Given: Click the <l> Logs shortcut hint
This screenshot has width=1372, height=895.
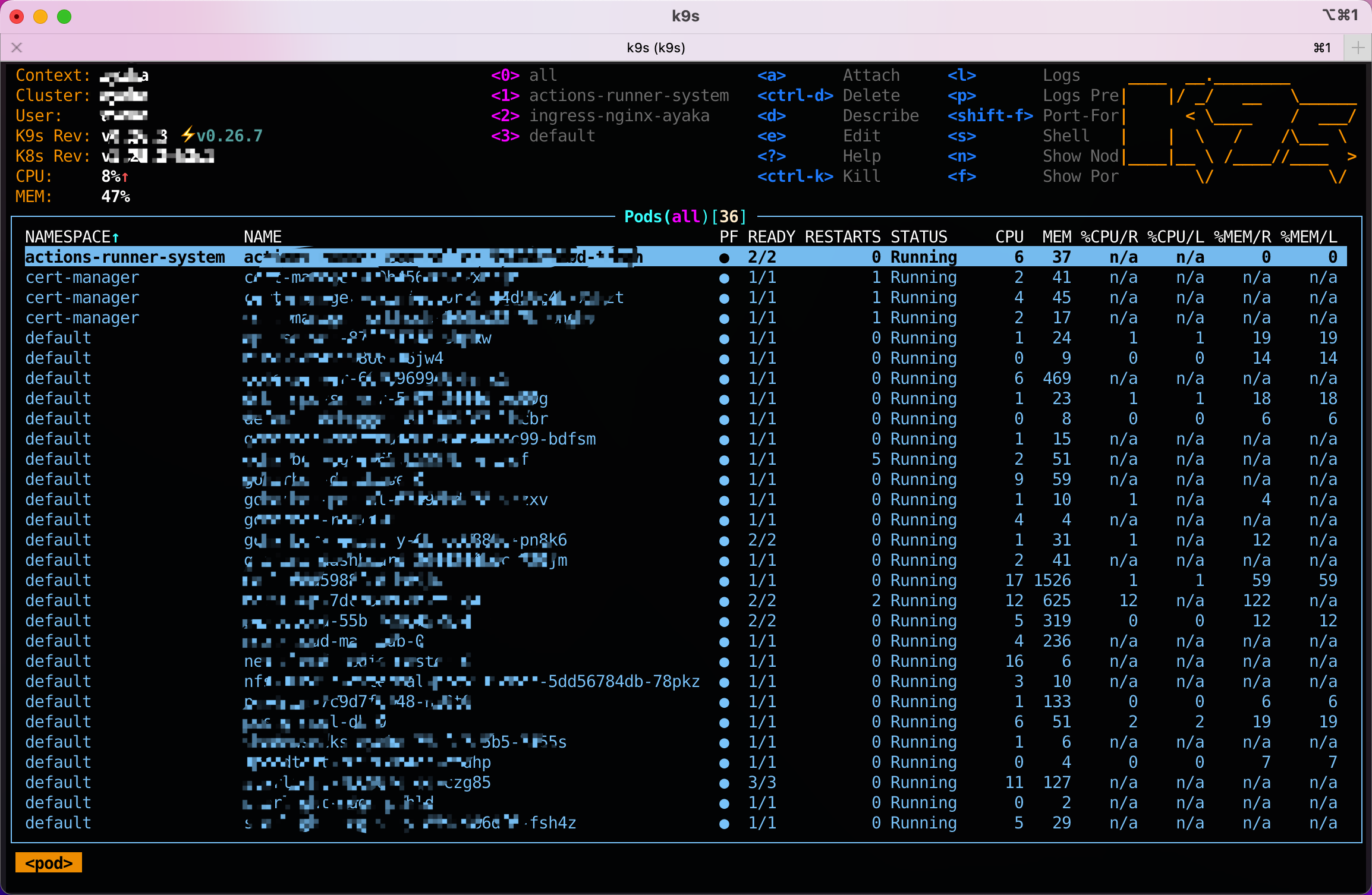Looking at the screenshot, I should (1014, 75).
